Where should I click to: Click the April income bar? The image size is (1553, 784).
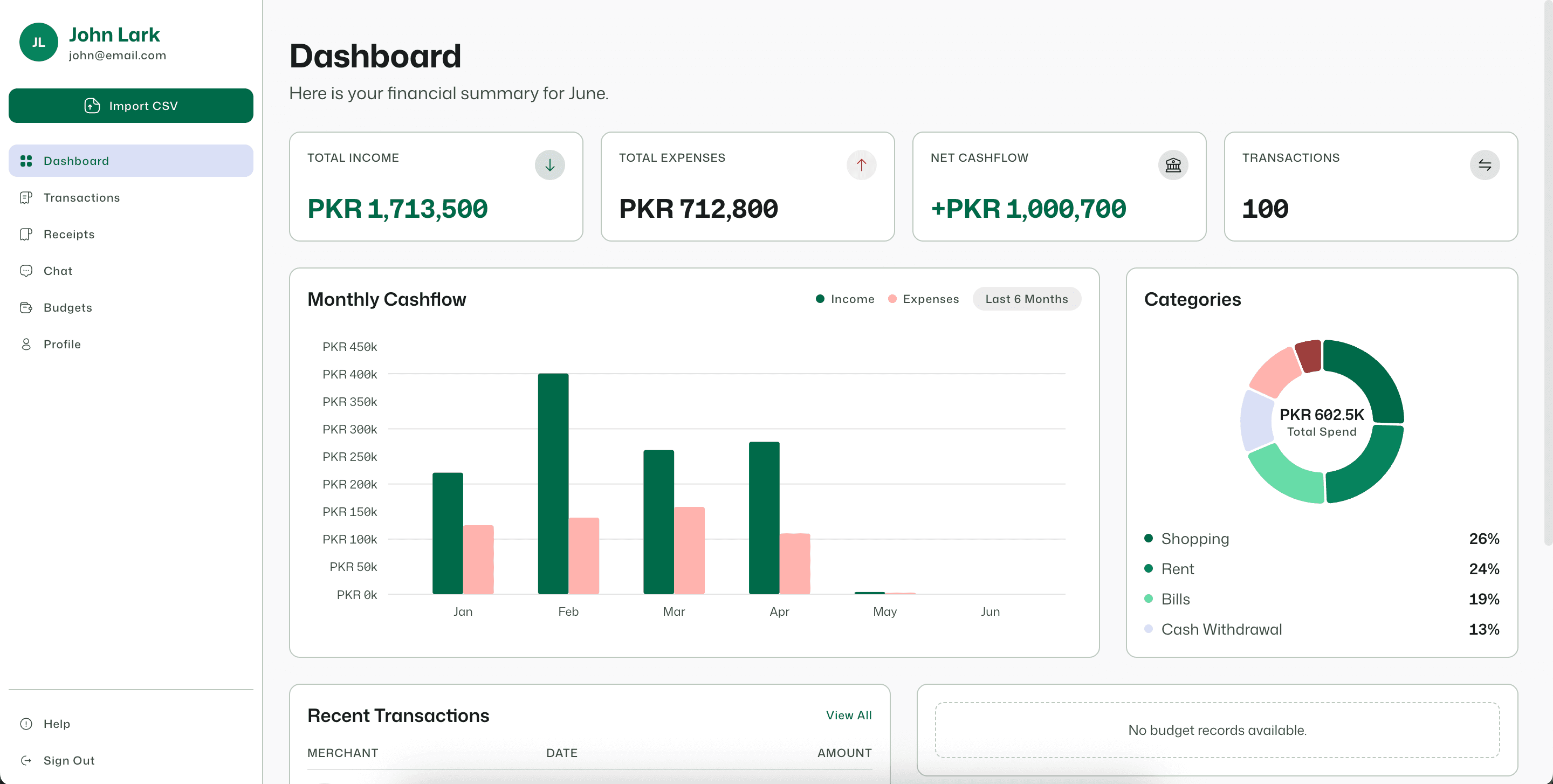point(764,518)
